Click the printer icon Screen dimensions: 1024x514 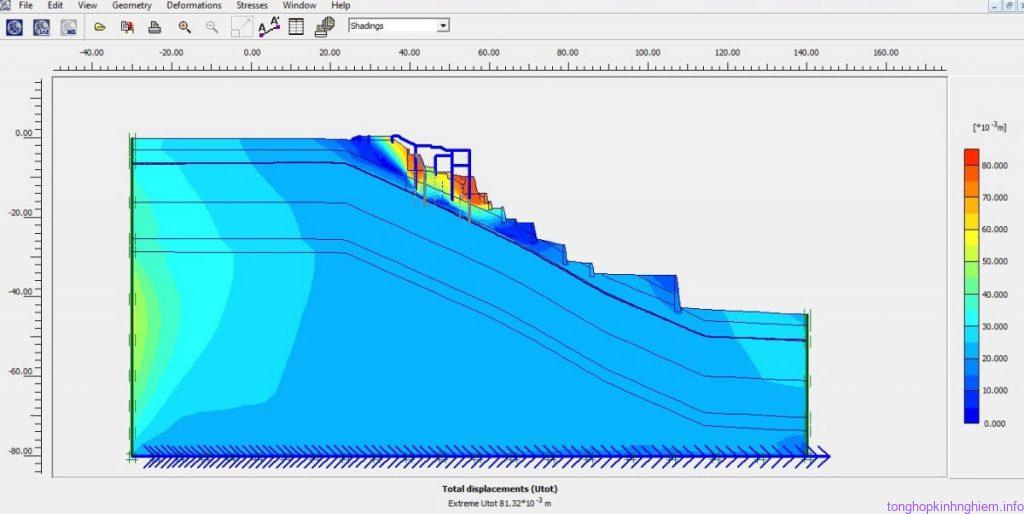coord(154,27)
